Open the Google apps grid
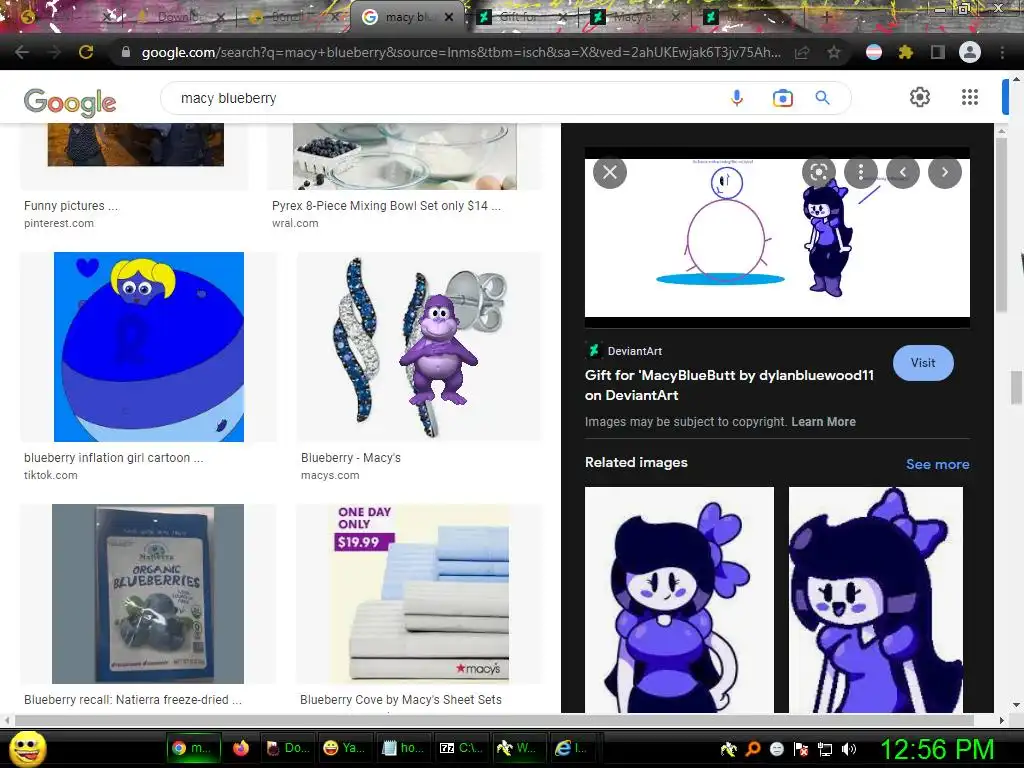This screenshot has width=1024, height=768. tap(970, 97)
